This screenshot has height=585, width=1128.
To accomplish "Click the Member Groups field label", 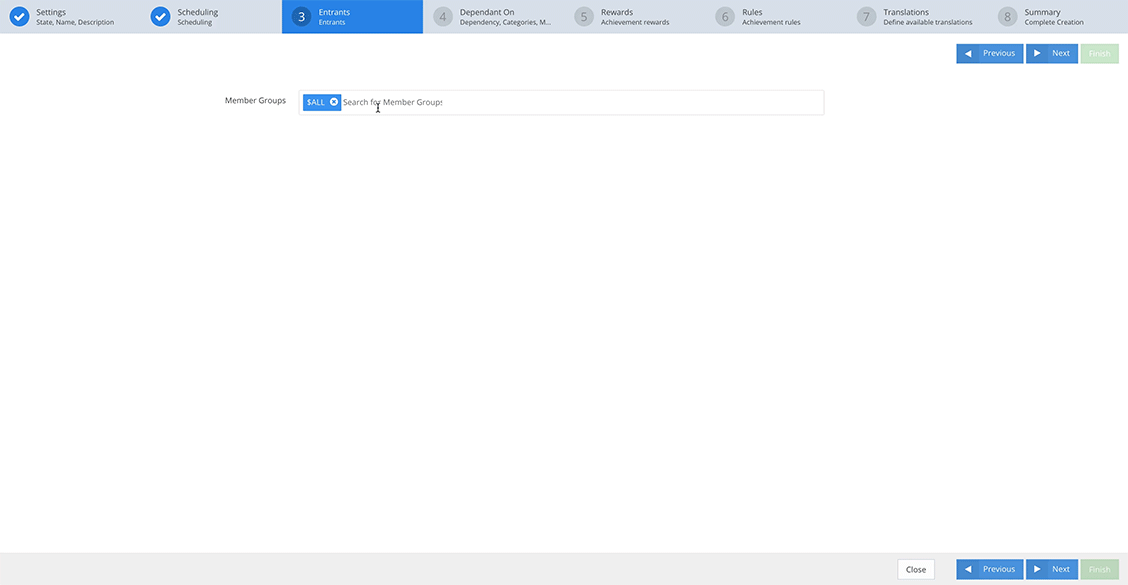I will (255, 101).
